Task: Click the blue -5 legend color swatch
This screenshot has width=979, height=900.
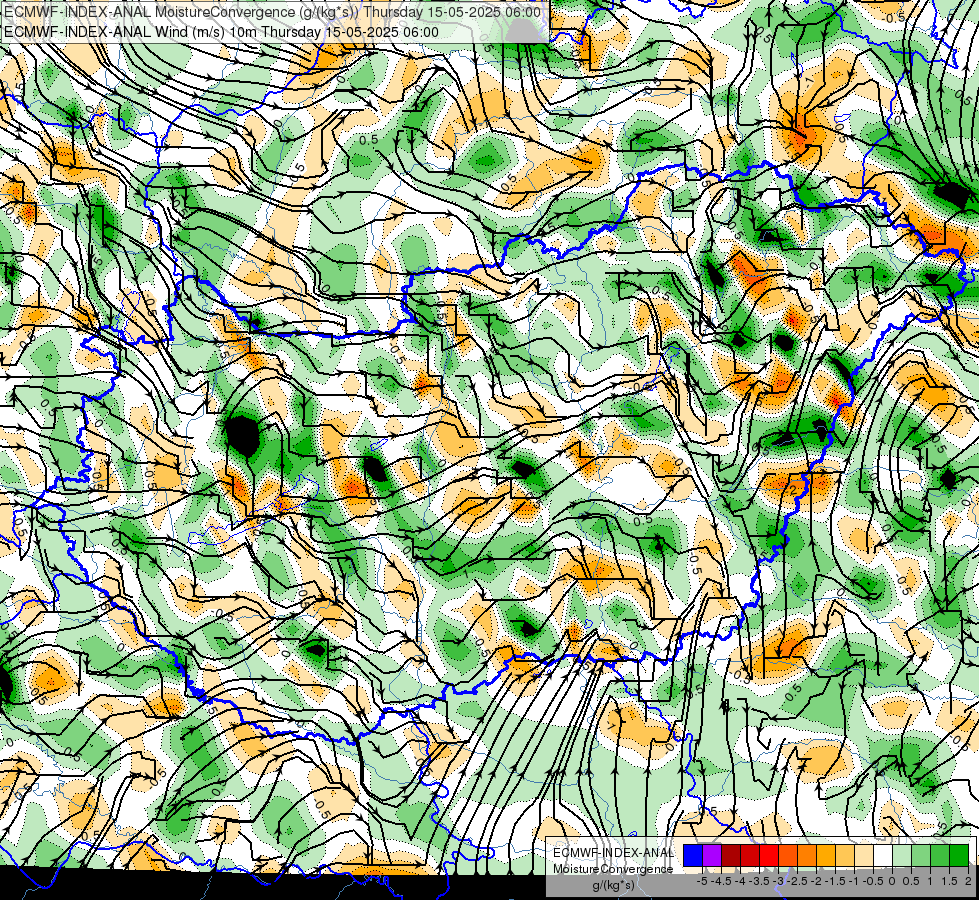Action: coord(693,856)
